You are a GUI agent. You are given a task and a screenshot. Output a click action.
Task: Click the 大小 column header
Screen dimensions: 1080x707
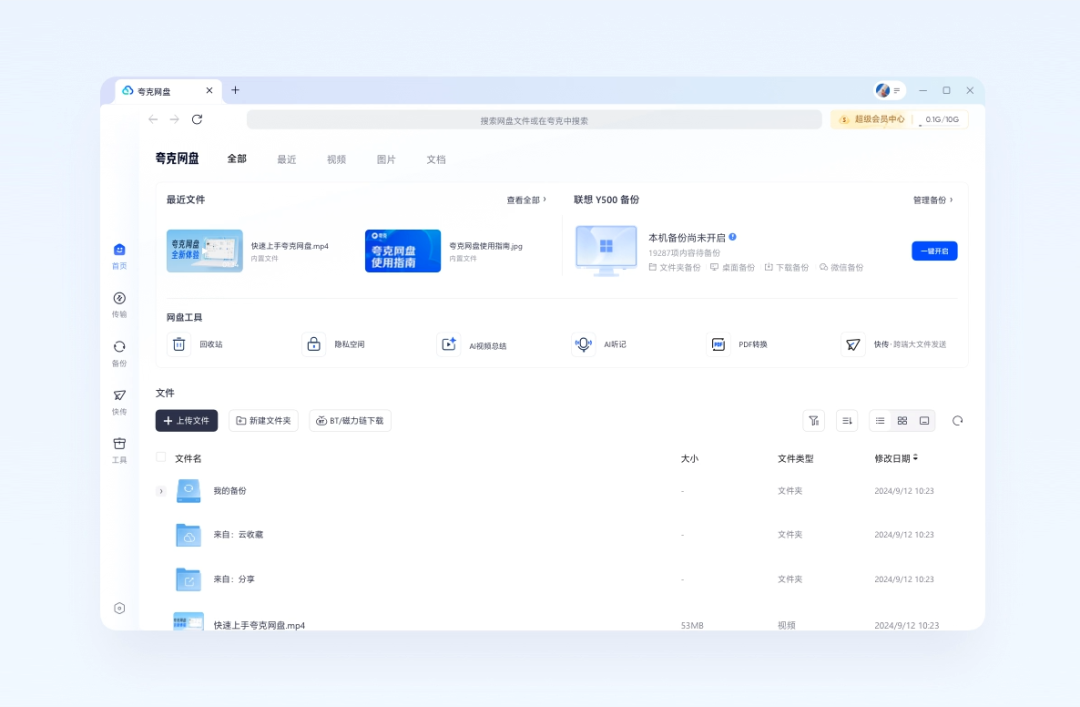click(x=689, y=458)
